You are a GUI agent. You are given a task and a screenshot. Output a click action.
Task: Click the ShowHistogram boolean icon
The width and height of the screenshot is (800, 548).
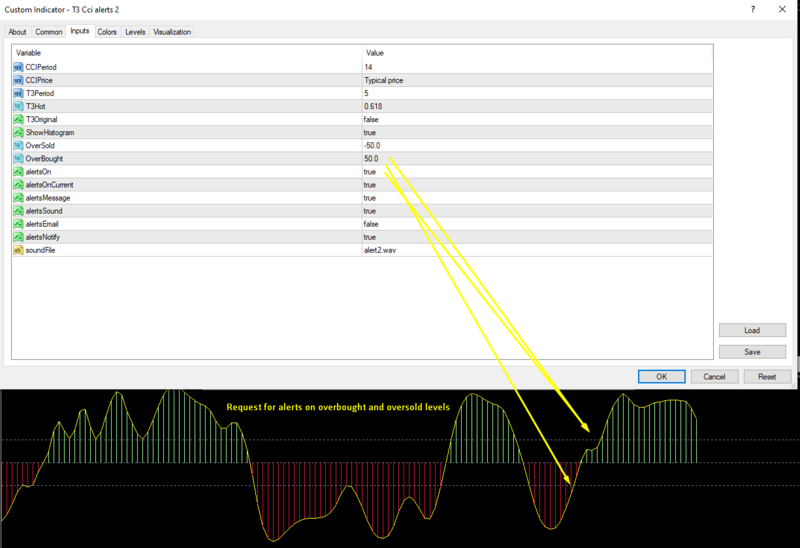point(18,132)
